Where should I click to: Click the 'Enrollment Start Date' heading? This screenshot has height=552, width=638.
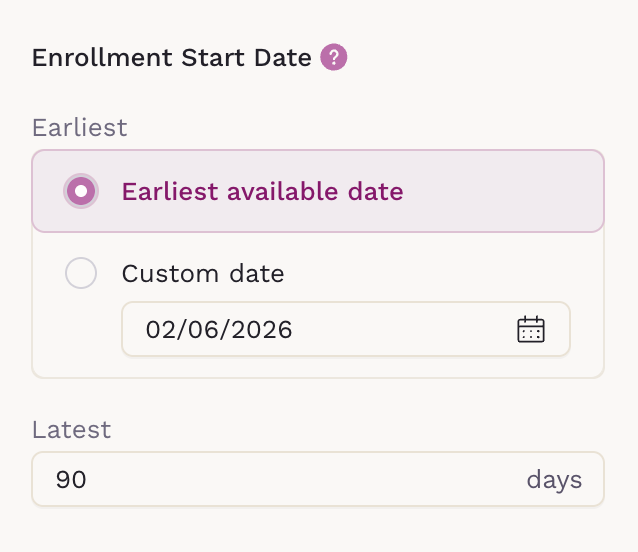pyautogui.click(x=172, y=57)
